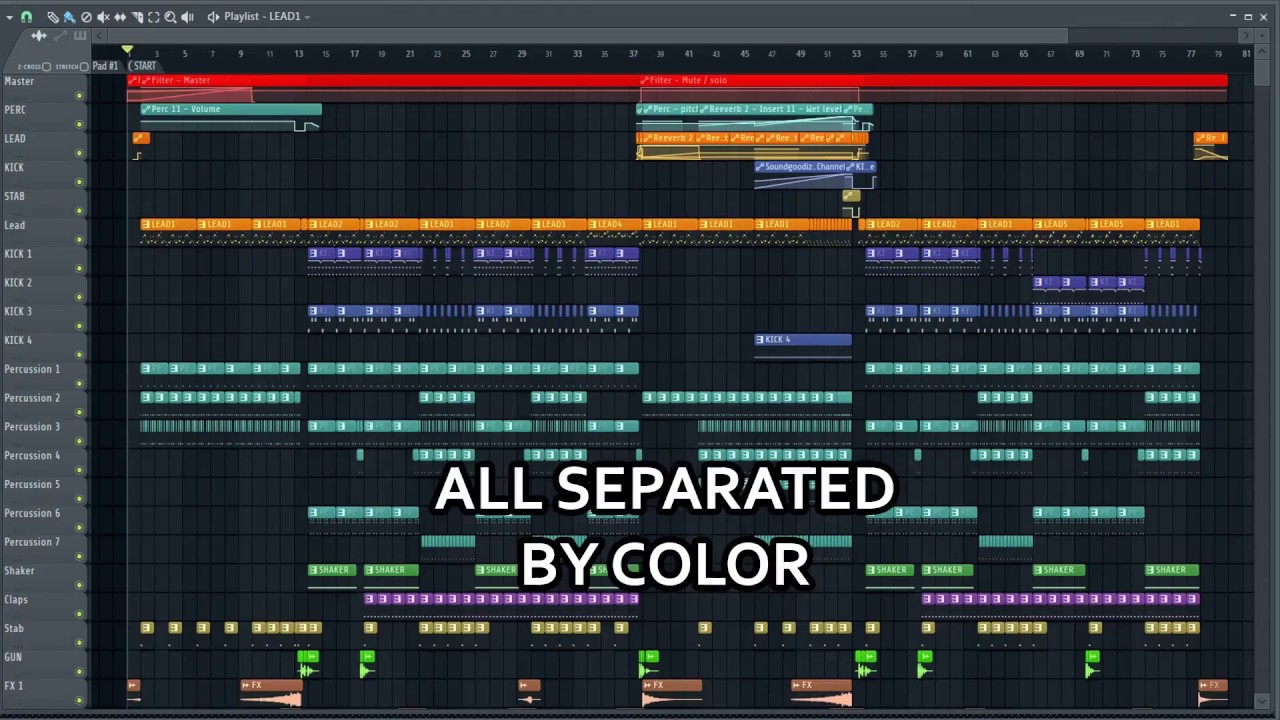Select the Playback tool
1280x720 pixels.
tap(188, 17)
